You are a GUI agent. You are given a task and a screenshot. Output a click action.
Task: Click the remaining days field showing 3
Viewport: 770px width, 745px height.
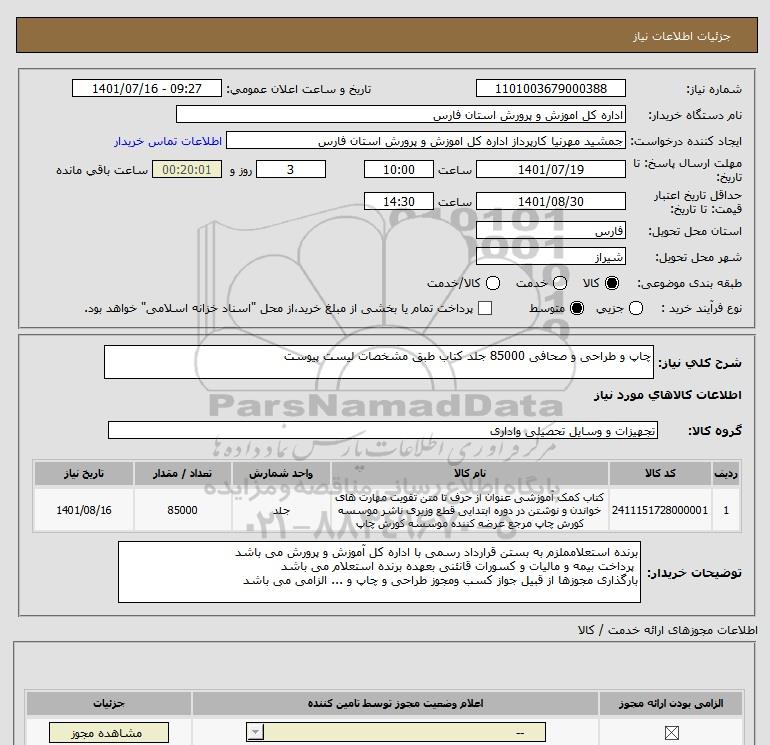[x=291, y=170]
